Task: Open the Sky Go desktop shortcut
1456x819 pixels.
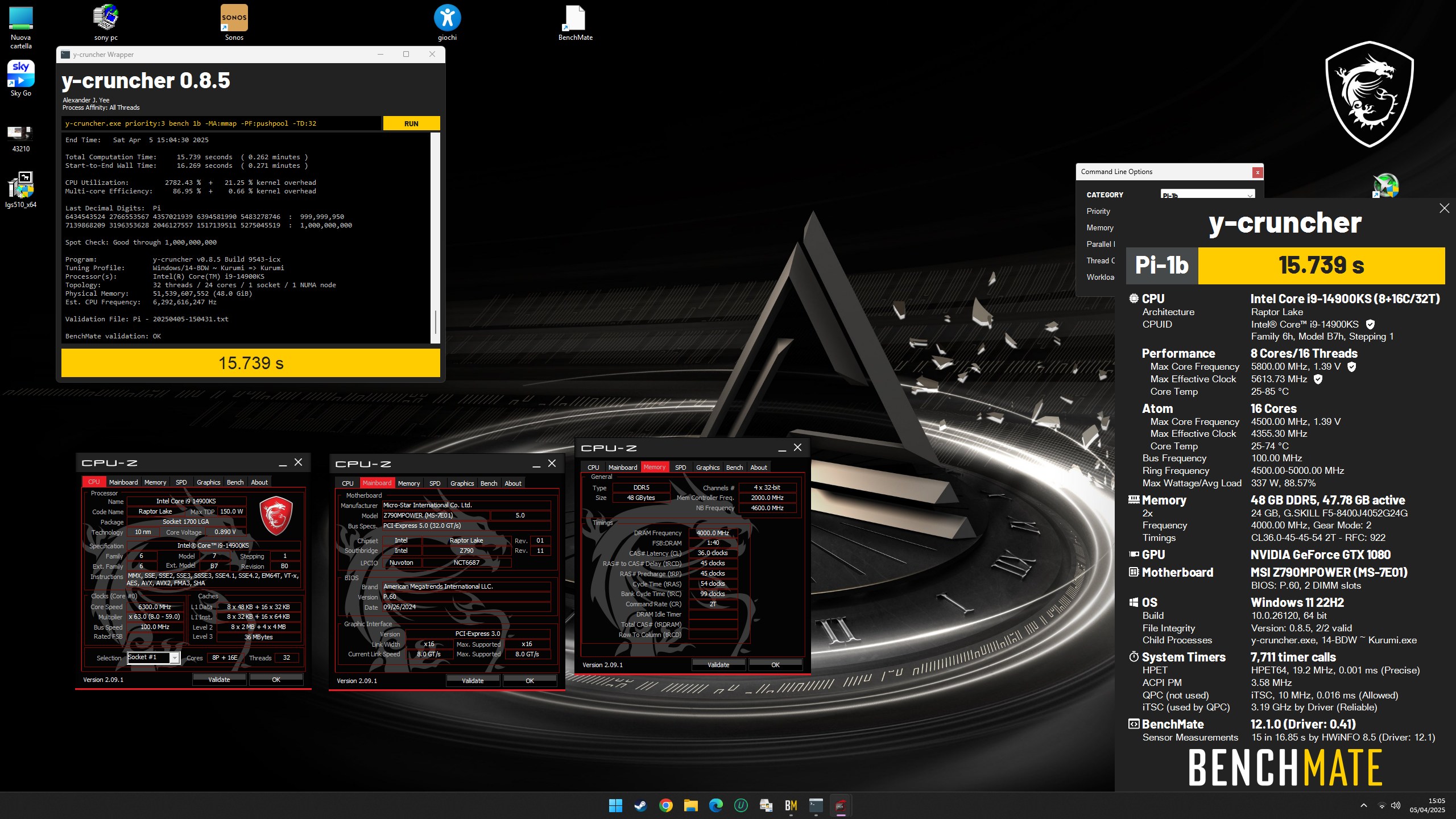Action: coord(21,78)
